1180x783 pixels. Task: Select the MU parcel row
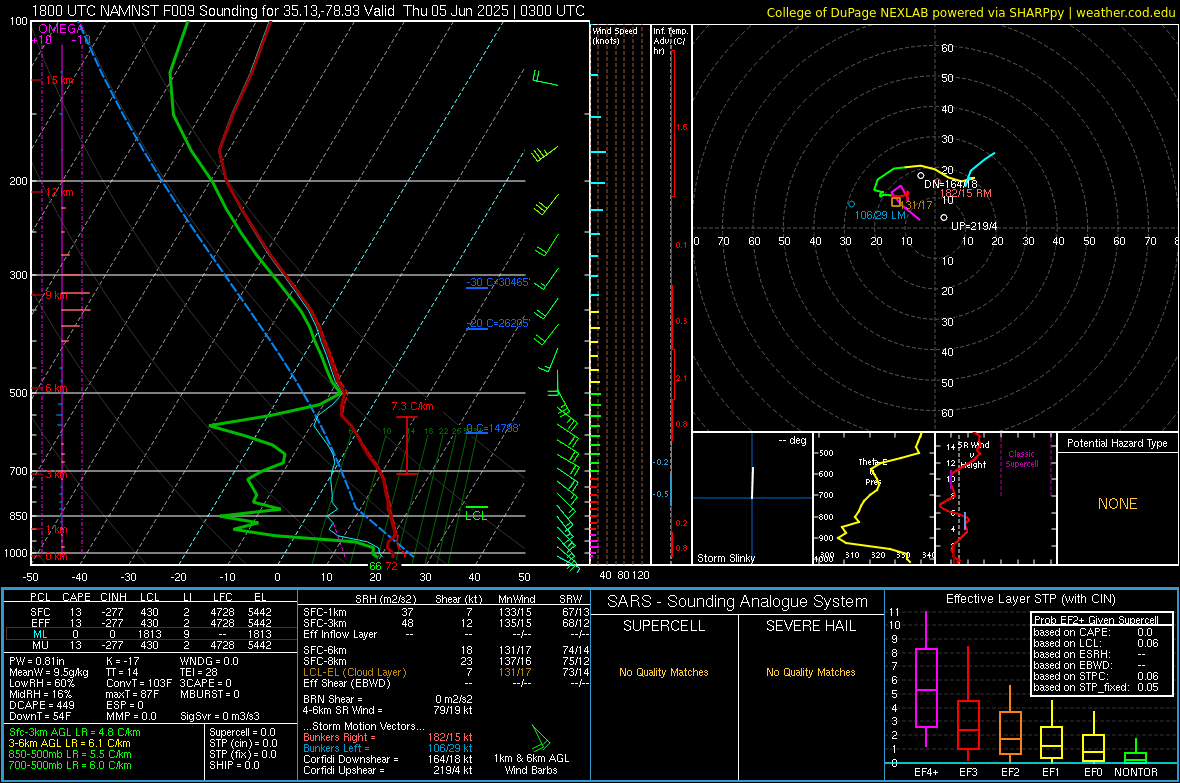151,644
